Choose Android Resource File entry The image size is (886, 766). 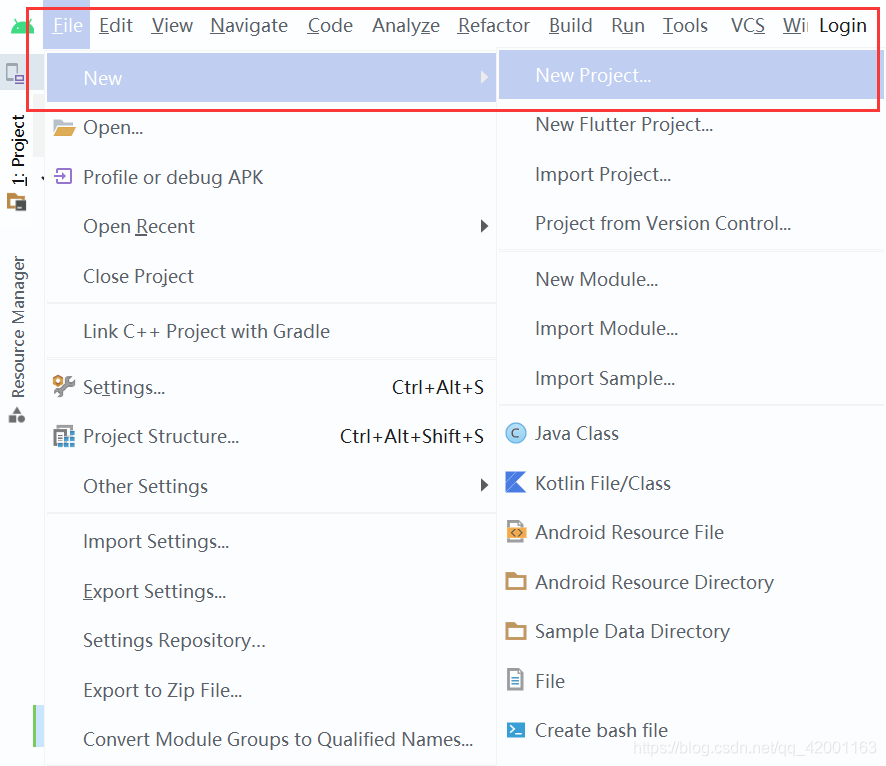click(691, 532)
